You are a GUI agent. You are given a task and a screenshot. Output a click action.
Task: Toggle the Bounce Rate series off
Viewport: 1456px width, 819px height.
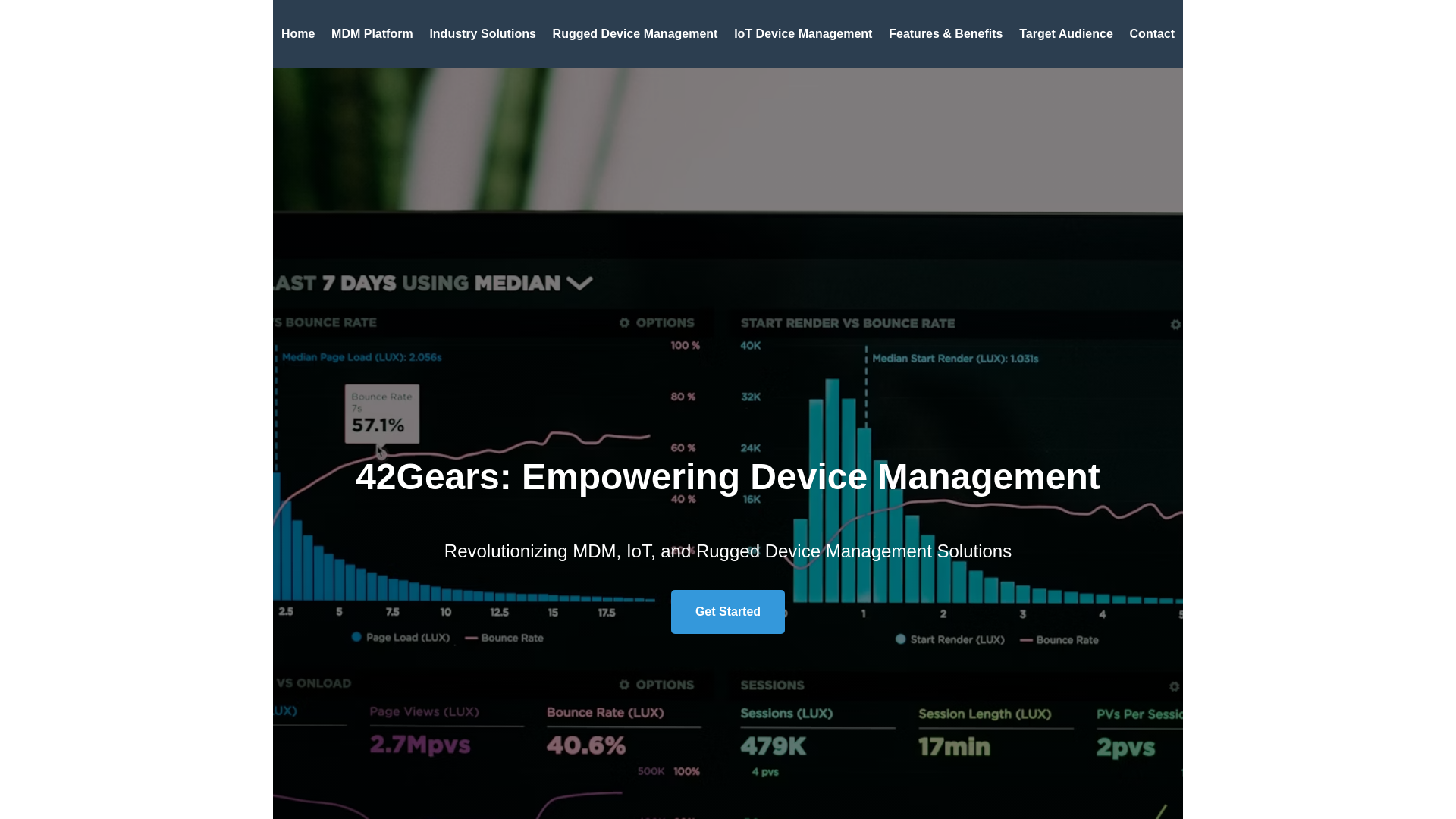(512, 638)
